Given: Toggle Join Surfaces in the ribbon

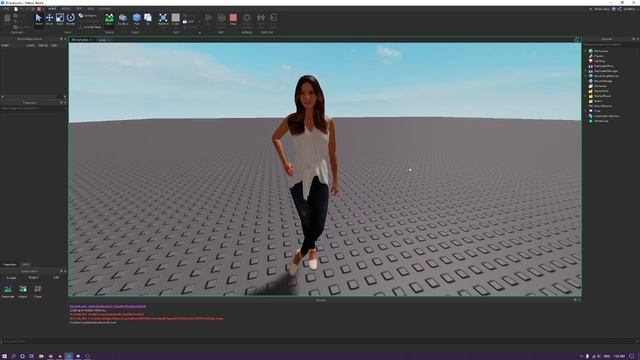Looking at the screenshot, I should click(x=90, y=27).
